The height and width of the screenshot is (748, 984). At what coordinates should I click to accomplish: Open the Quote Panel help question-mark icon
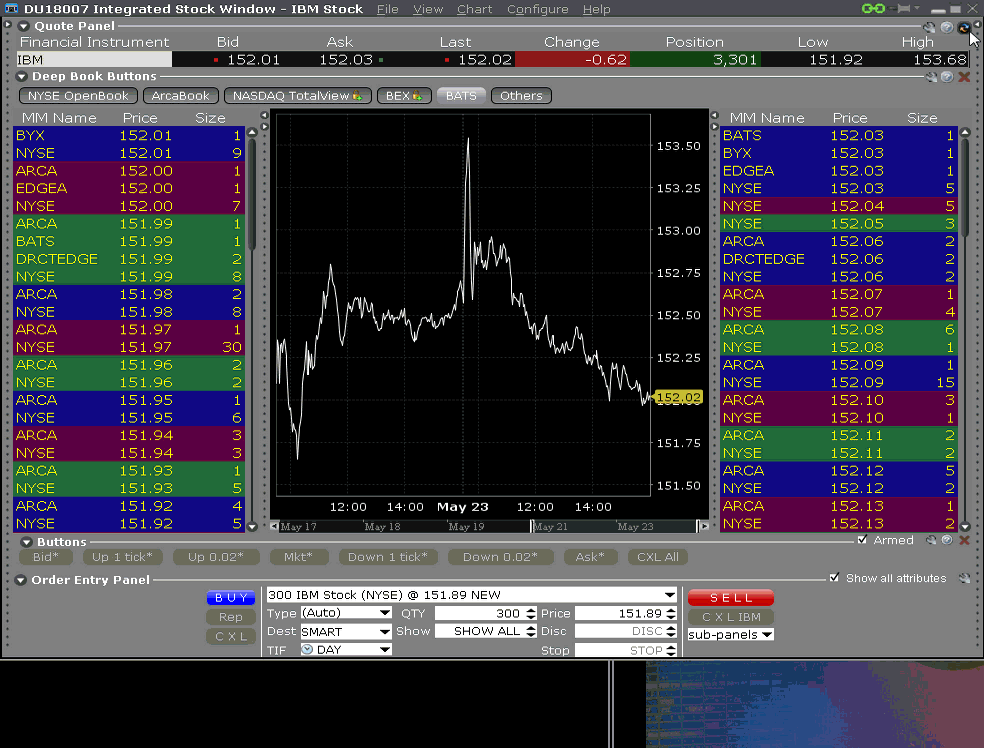(946, 27)
